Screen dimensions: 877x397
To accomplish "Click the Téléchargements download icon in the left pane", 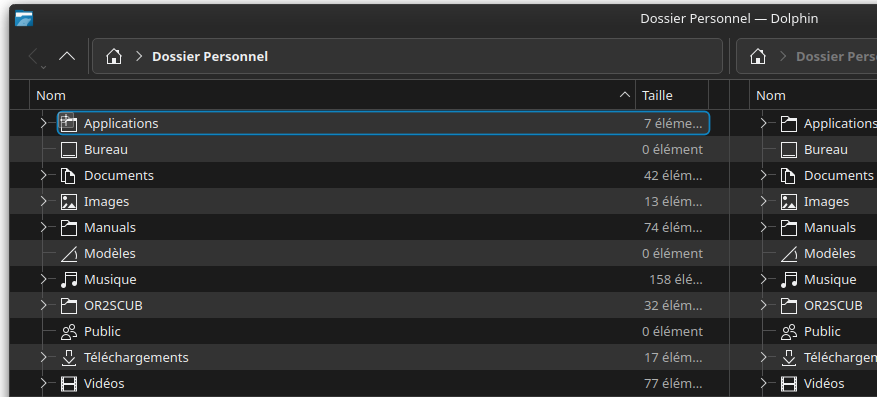I will 69,357.
